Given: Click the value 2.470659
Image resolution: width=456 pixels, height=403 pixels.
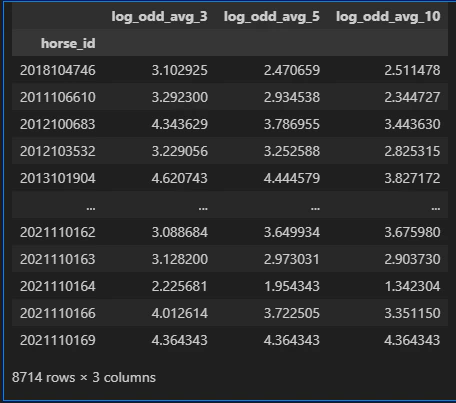Looking at the screenshot, I should click(292, 70).
